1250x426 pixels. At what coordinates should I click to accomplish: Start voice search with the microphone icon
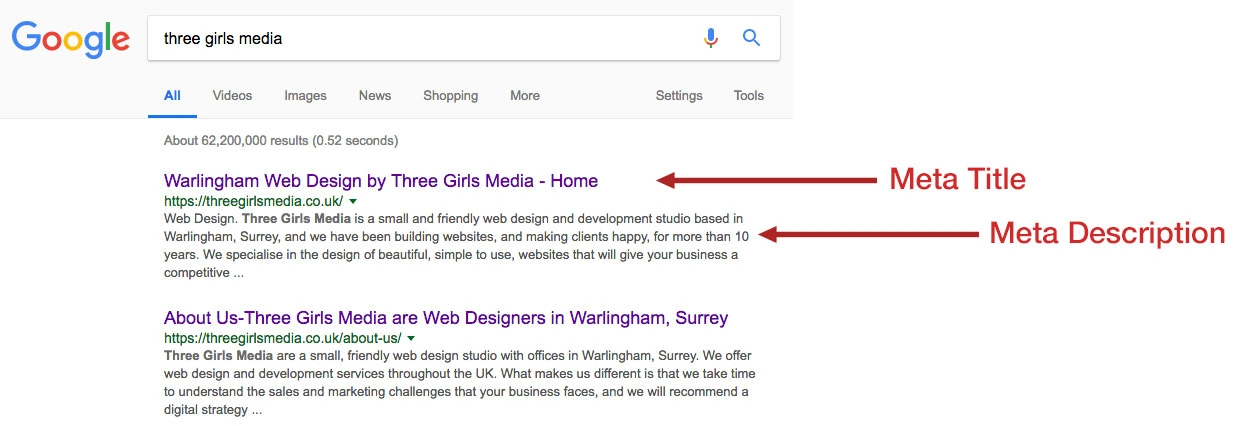click(711, 39)
